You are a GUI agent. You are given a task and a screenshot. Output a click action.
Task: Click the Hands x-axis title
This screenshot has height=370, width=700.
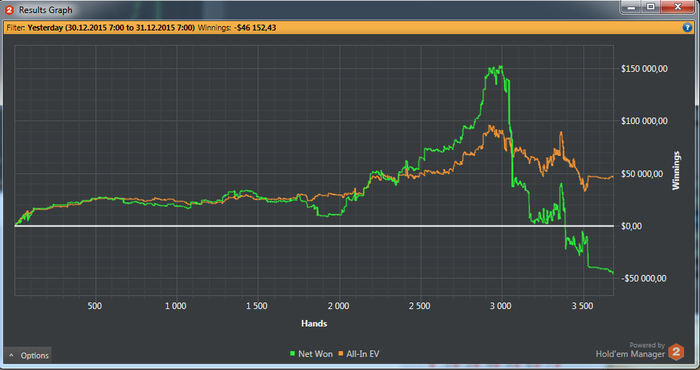click(x=314, y=324)
